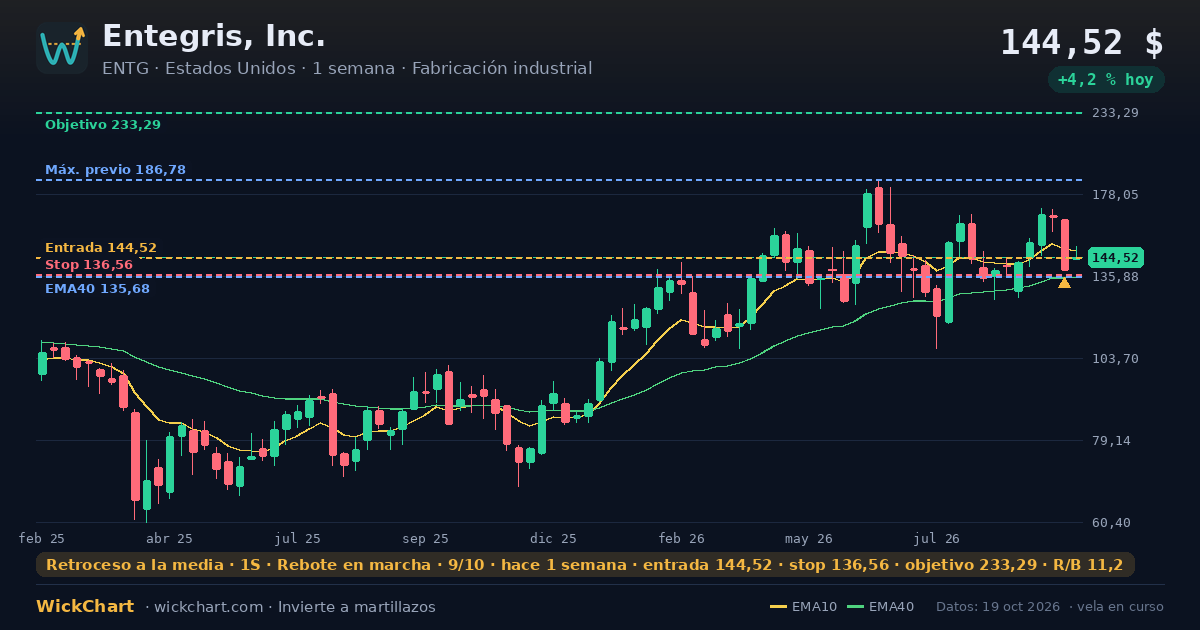1200x630 pixels.
Task: Select the EMA40 green legend entry
Action: point(880,607)
